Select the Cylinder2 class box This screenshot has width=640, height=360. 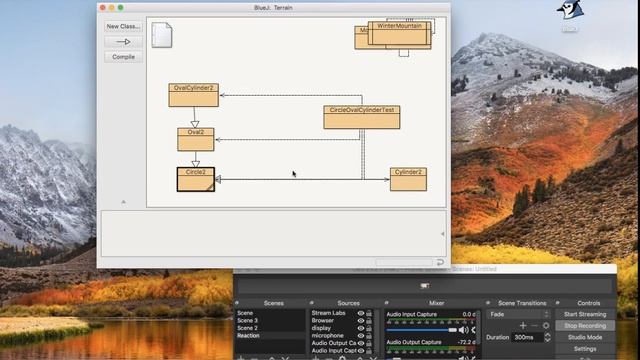(408, 179)
